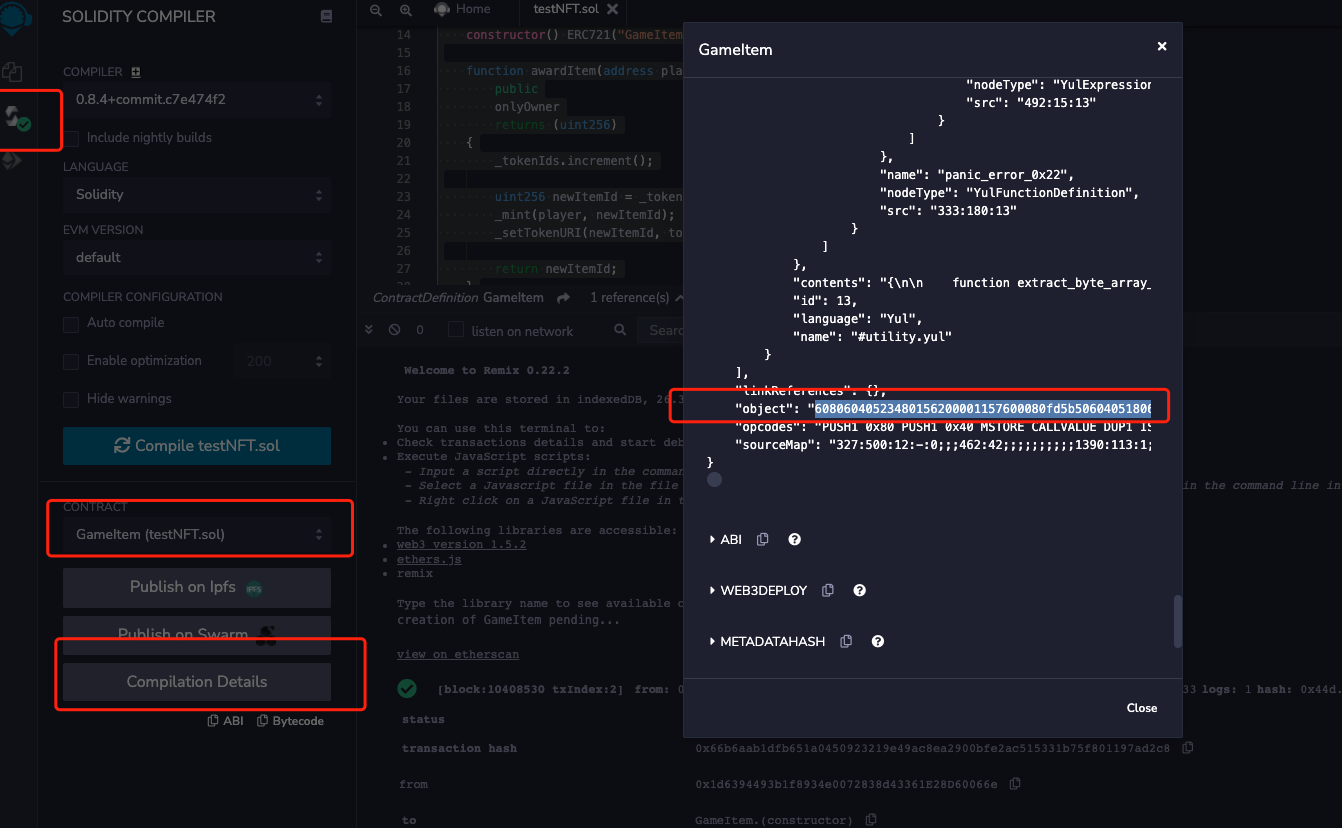Copy the transaction hash value
The image size is (1342, 828).
coord(1188,748)
